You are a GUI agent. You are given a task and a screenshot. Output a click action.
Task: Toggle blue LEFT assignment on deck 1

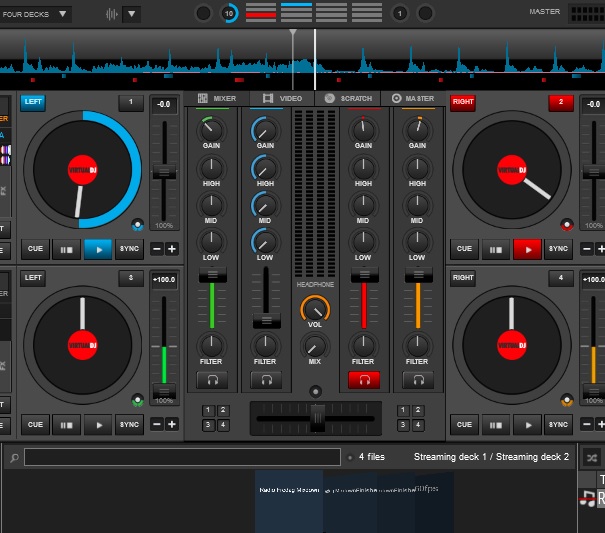pyautogui.click(x=33, y=102)
